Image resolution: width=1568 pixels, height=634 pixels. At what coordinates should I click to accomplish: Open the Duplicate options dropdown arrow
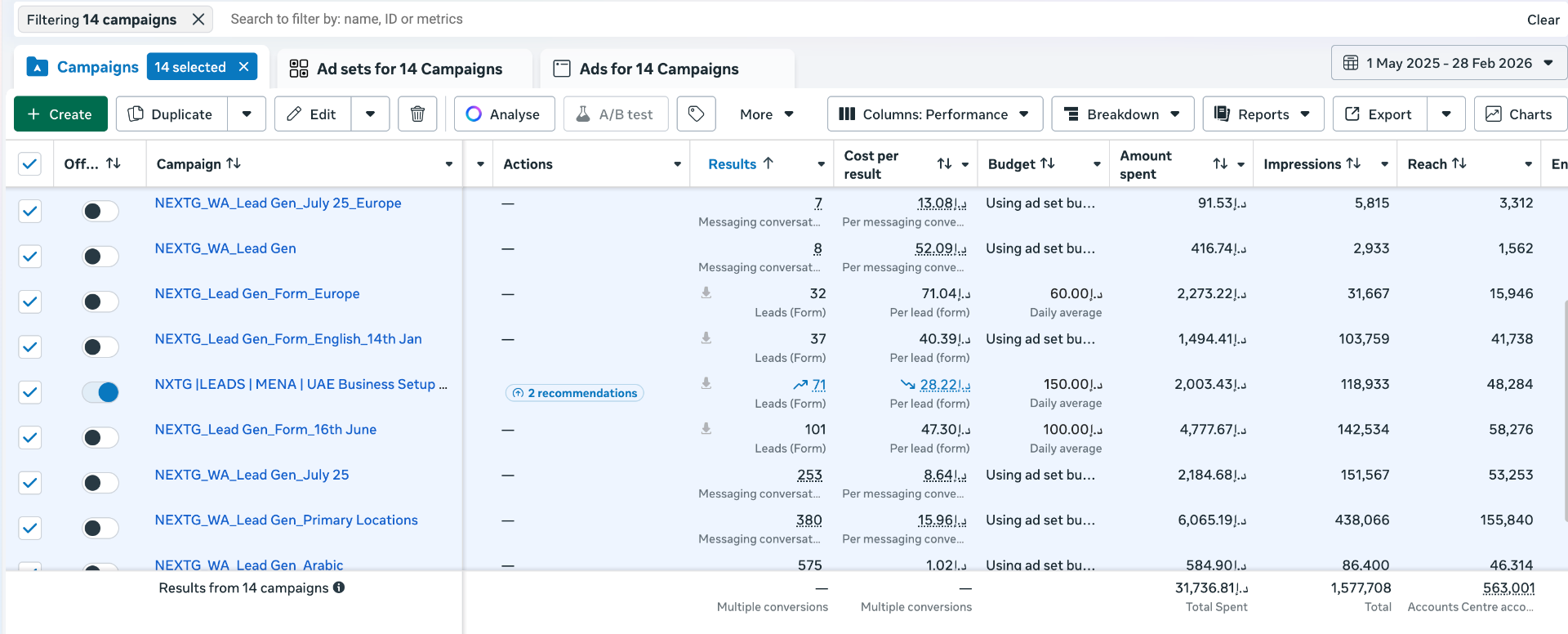pos(247,114)
